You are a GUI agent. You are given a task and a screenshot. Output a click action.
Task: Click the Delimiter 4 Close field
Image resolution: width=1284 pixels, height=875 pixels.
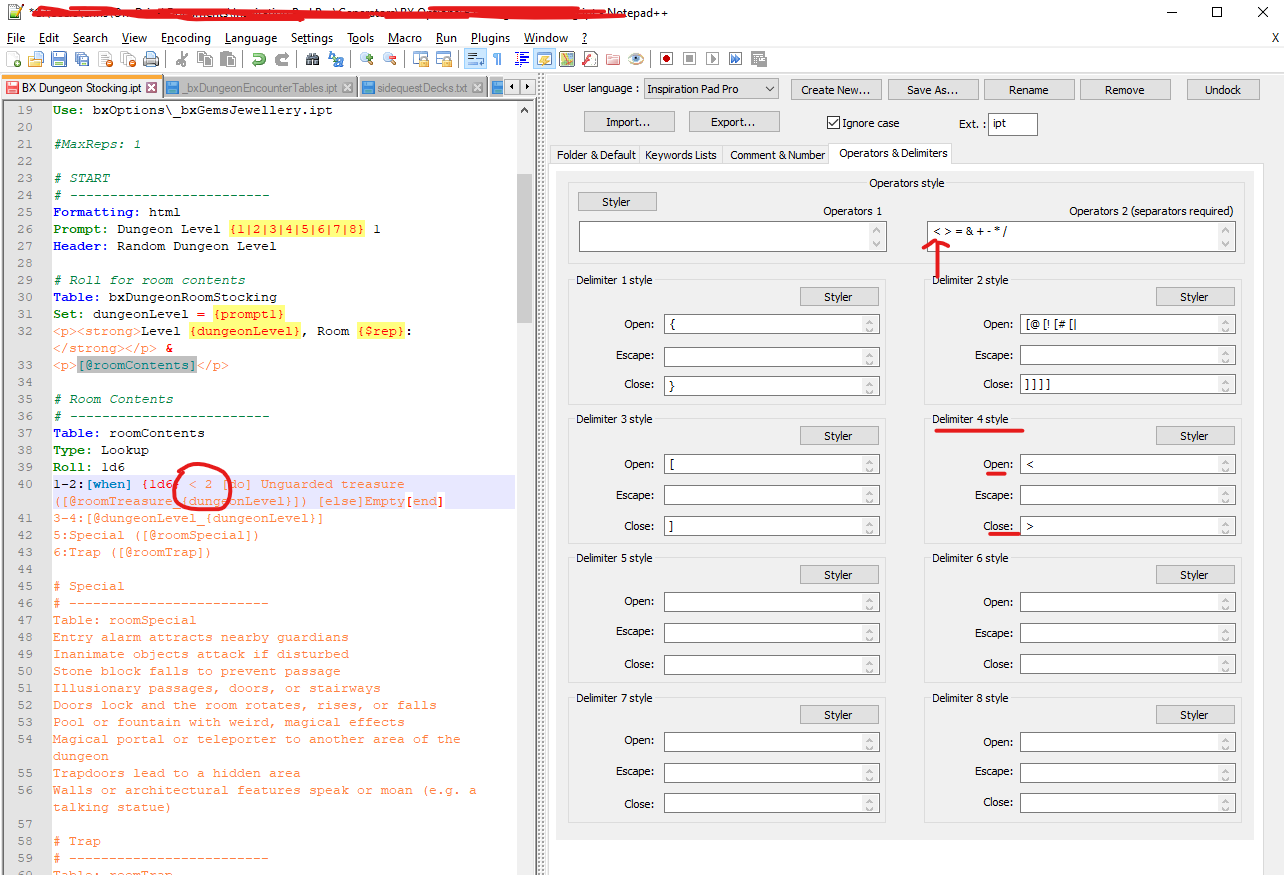pos(1128,525)
